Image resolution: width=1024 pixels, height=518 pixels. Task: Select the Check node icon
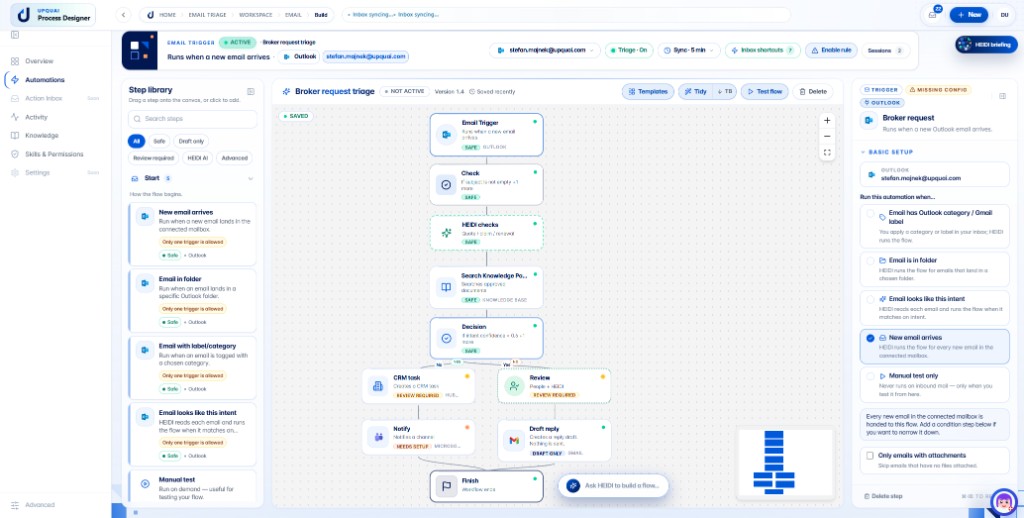click(446, 185)
